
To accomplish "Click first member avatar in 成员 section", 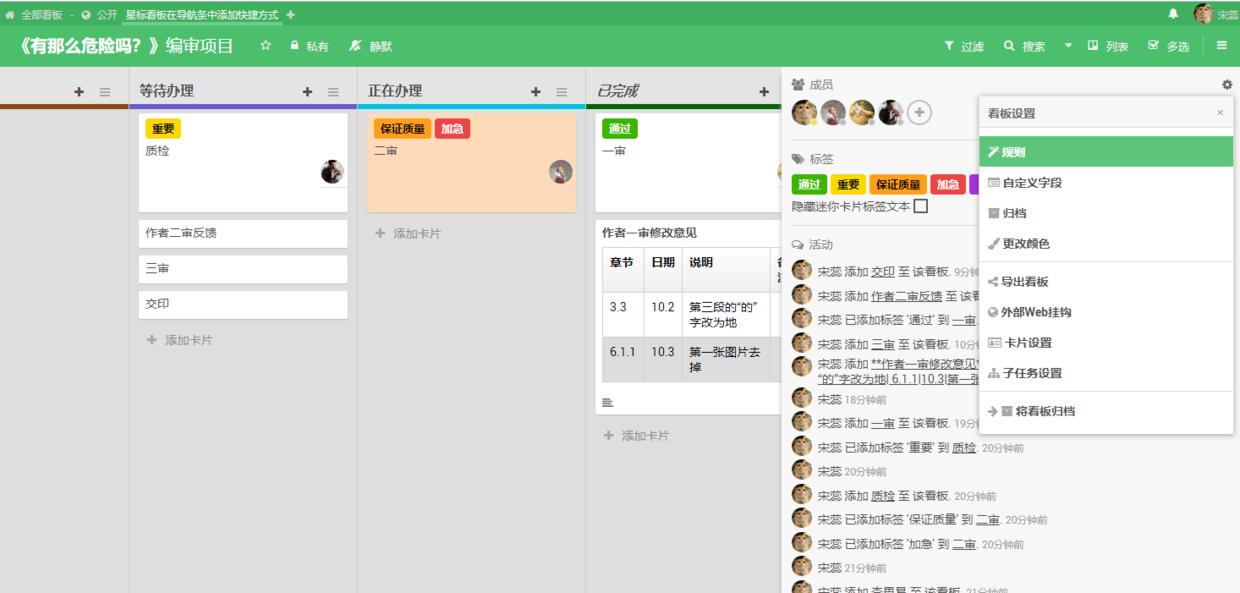I will coord(804,113).
